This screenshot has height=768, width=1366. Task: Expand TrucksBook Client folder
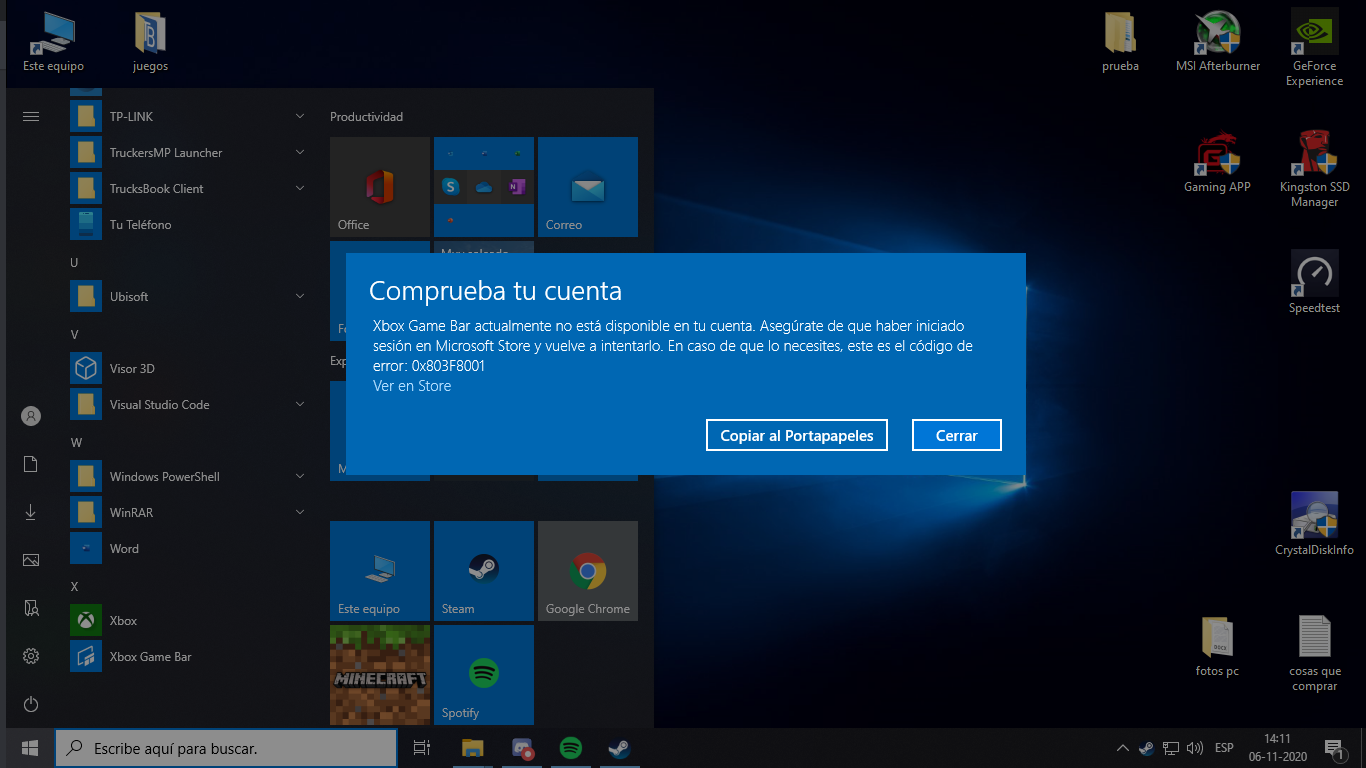pos(190,188)
